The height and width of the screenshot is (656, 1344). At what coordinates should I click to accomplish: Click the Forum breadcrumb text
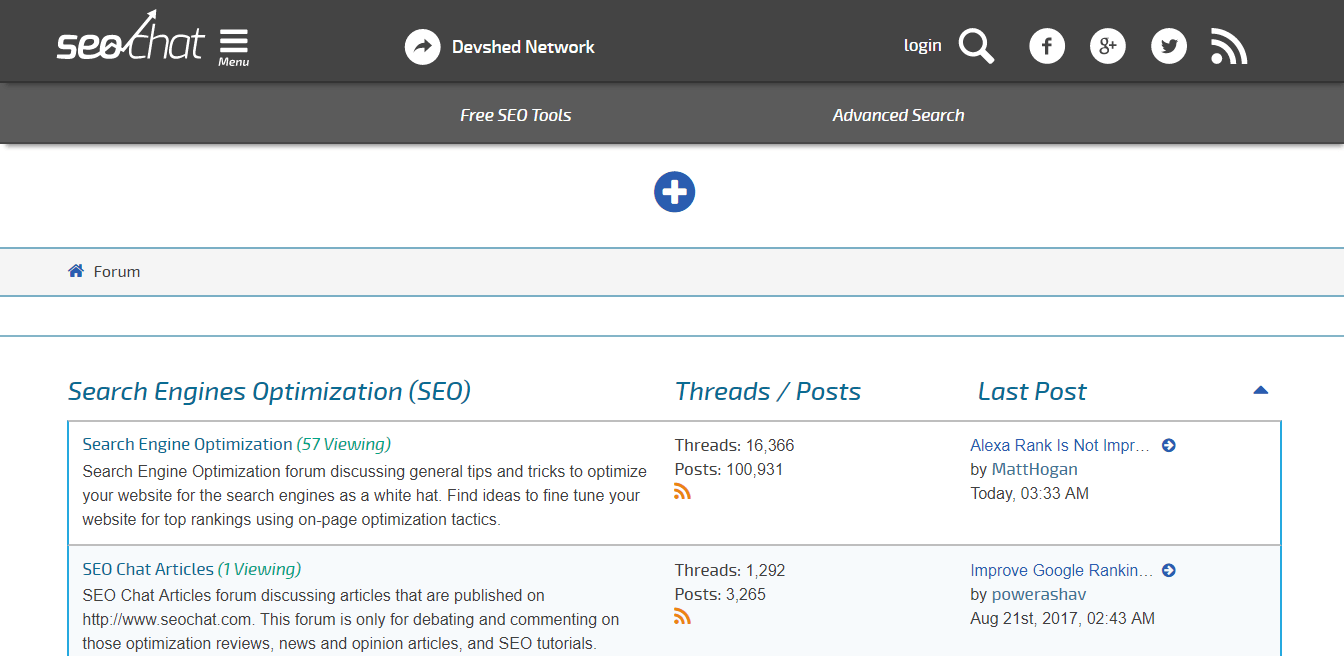pyautogui.click(x=117, y=272)
